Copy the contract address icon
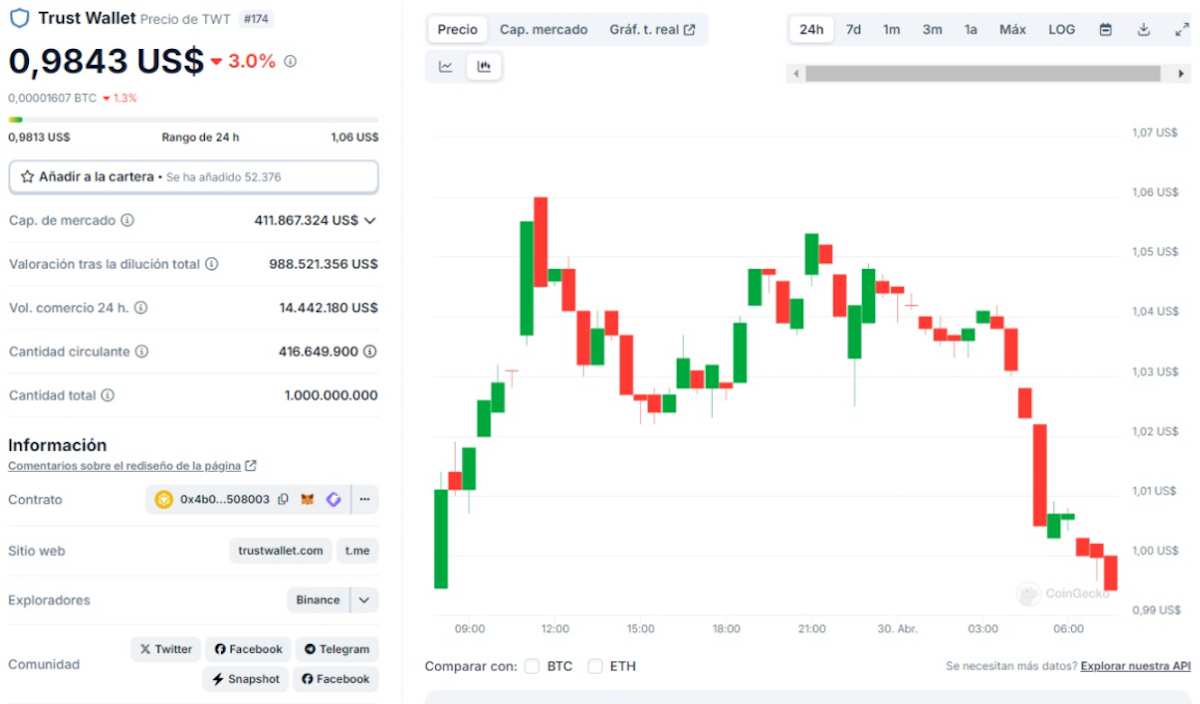 click(283, 499)
